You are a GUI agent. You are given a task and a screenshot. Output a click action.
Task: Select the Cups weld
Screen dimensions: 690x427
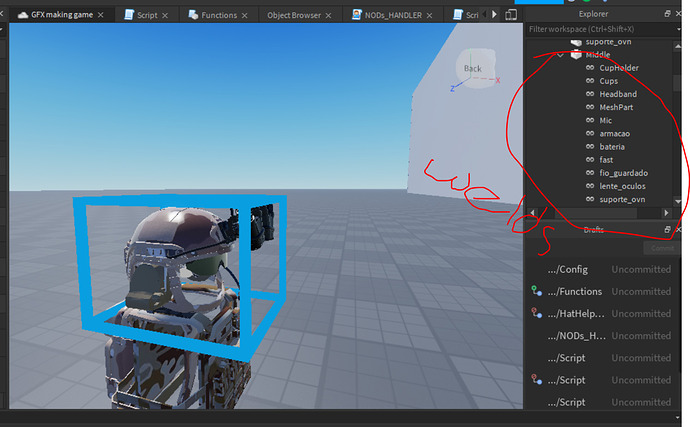click(x=609, y=81)
